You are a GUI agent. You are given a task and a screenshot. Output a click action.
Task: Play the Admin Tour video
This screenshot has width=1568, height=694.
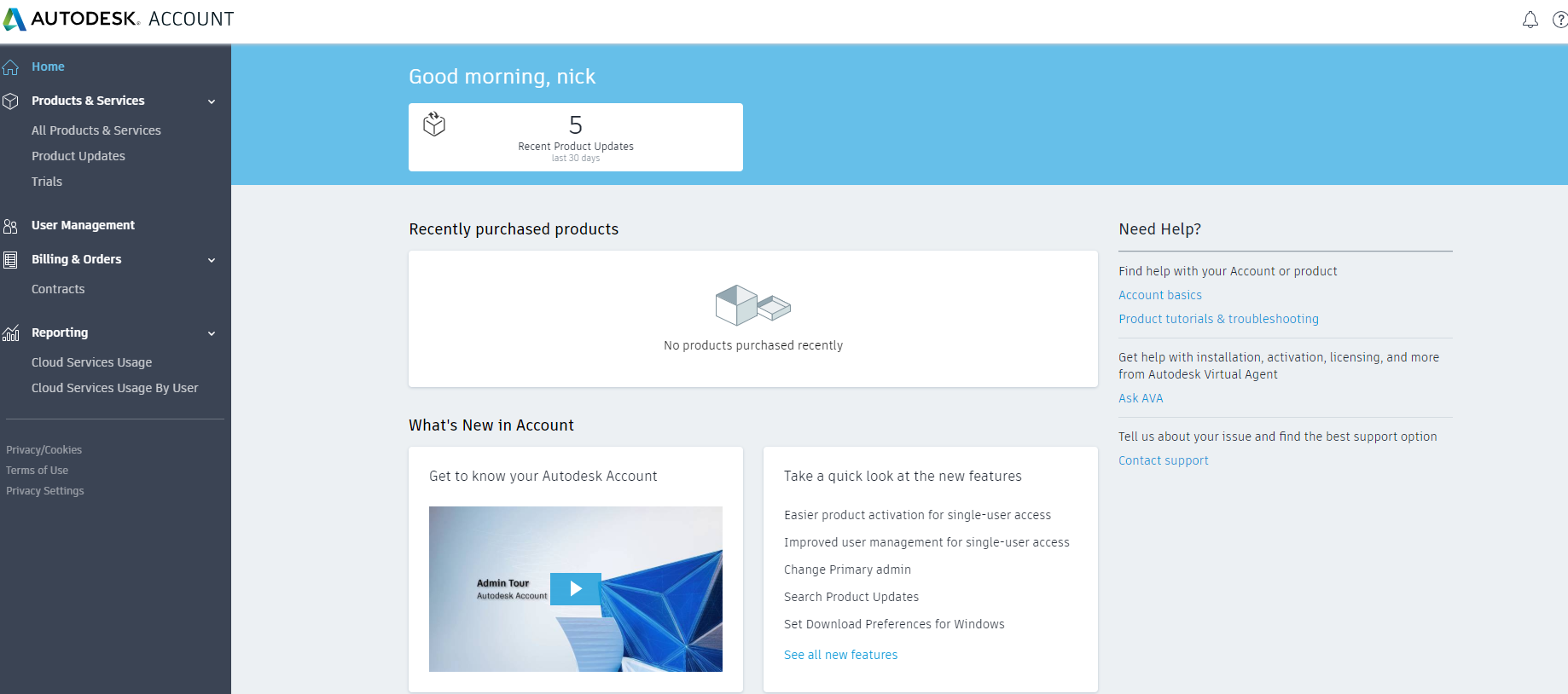(576, 588)
